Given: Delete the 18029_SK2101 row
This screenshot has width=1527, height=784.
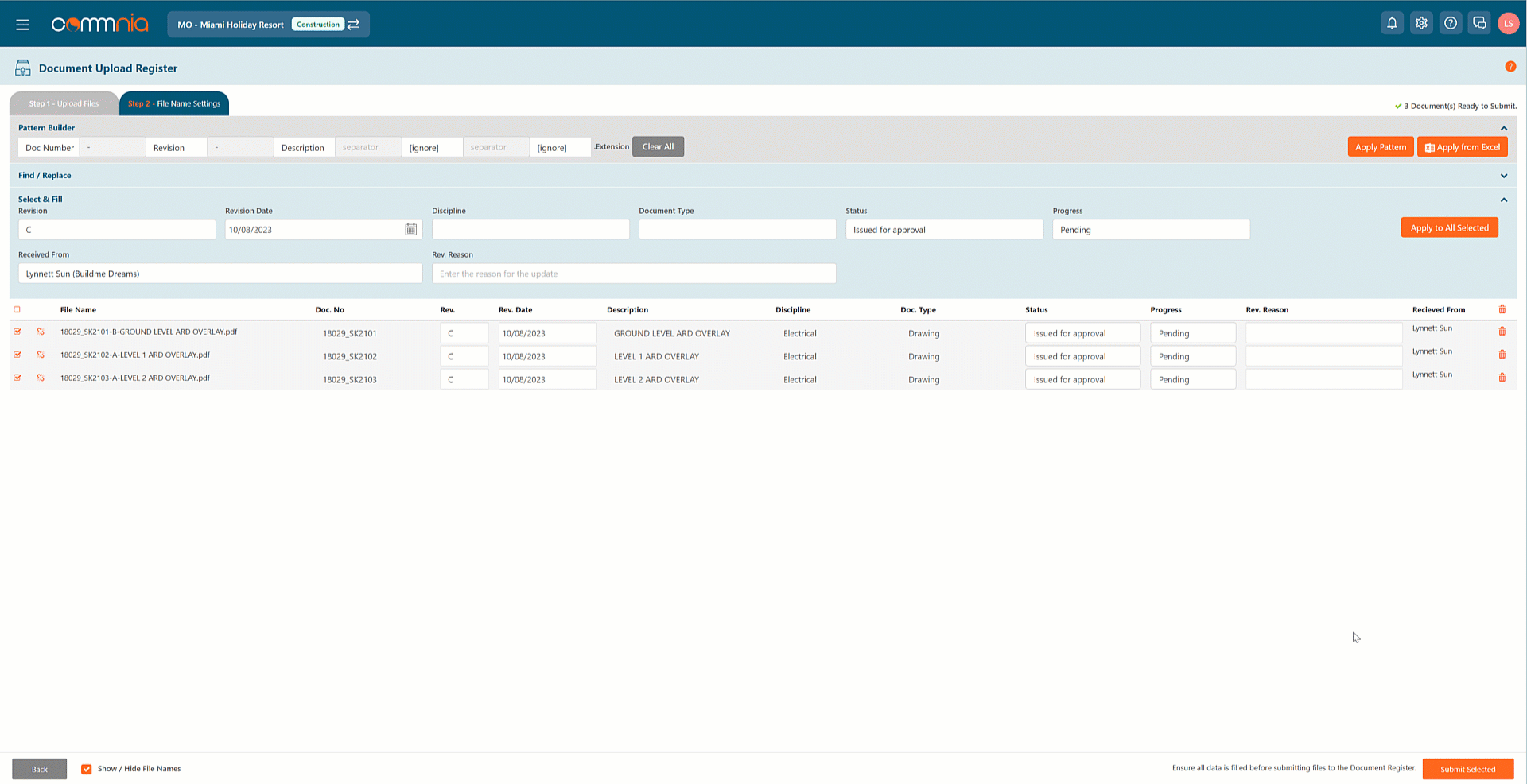Looking at the screenshot, I should pyautogui.click(x=1502, y=332).
